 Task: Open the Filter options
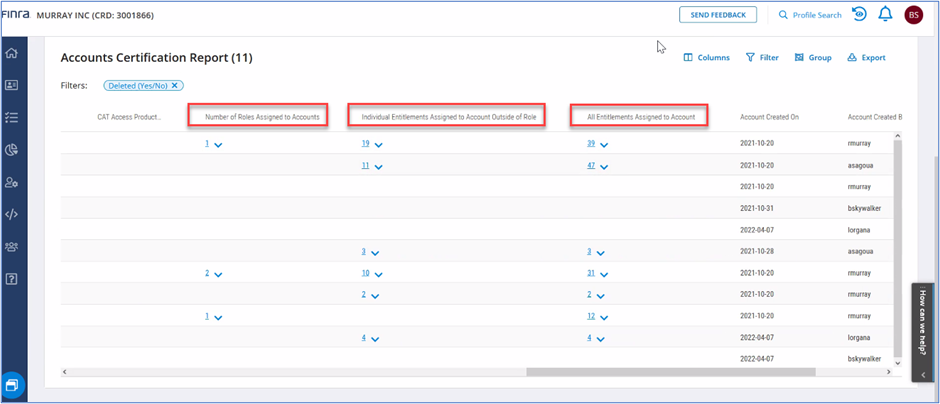(x=762, y=58)
